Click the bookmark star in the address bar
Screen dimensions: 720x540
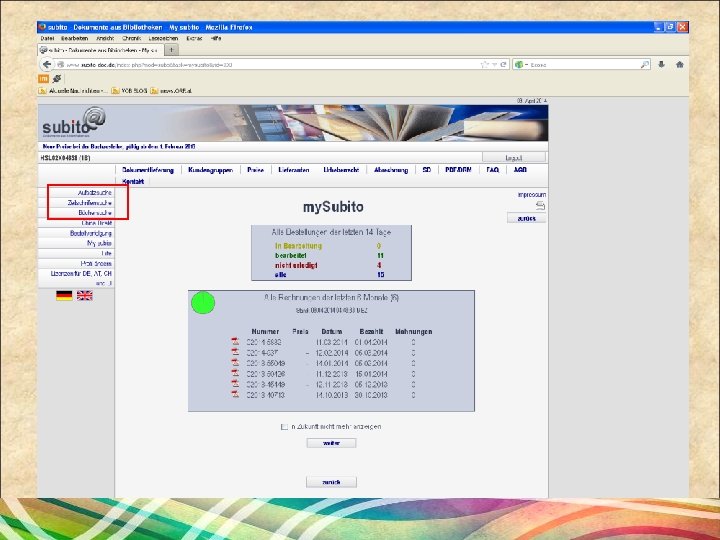pos(484,64)
